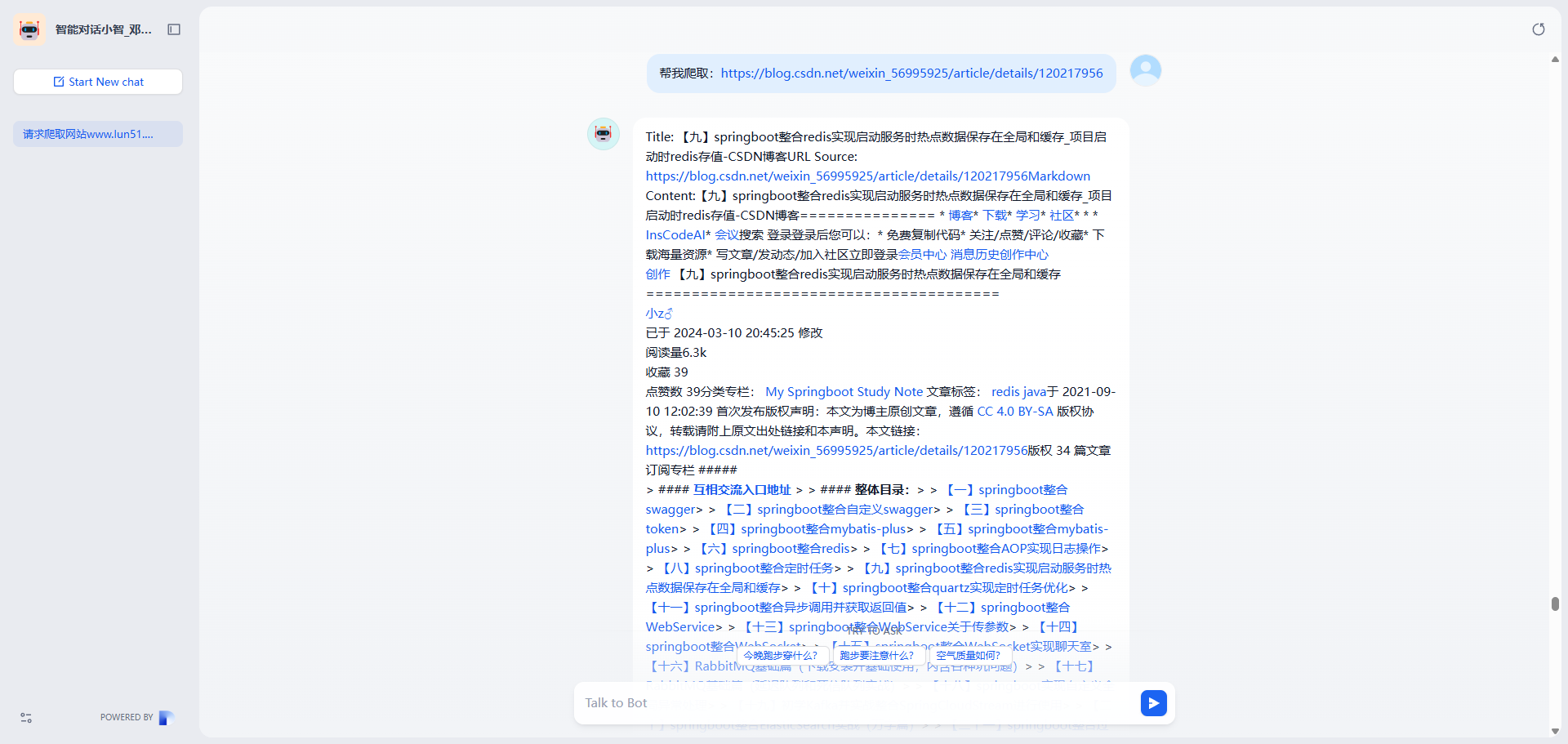
Task: Click the robot logo in the sidebar header
Action: point(29,29)
